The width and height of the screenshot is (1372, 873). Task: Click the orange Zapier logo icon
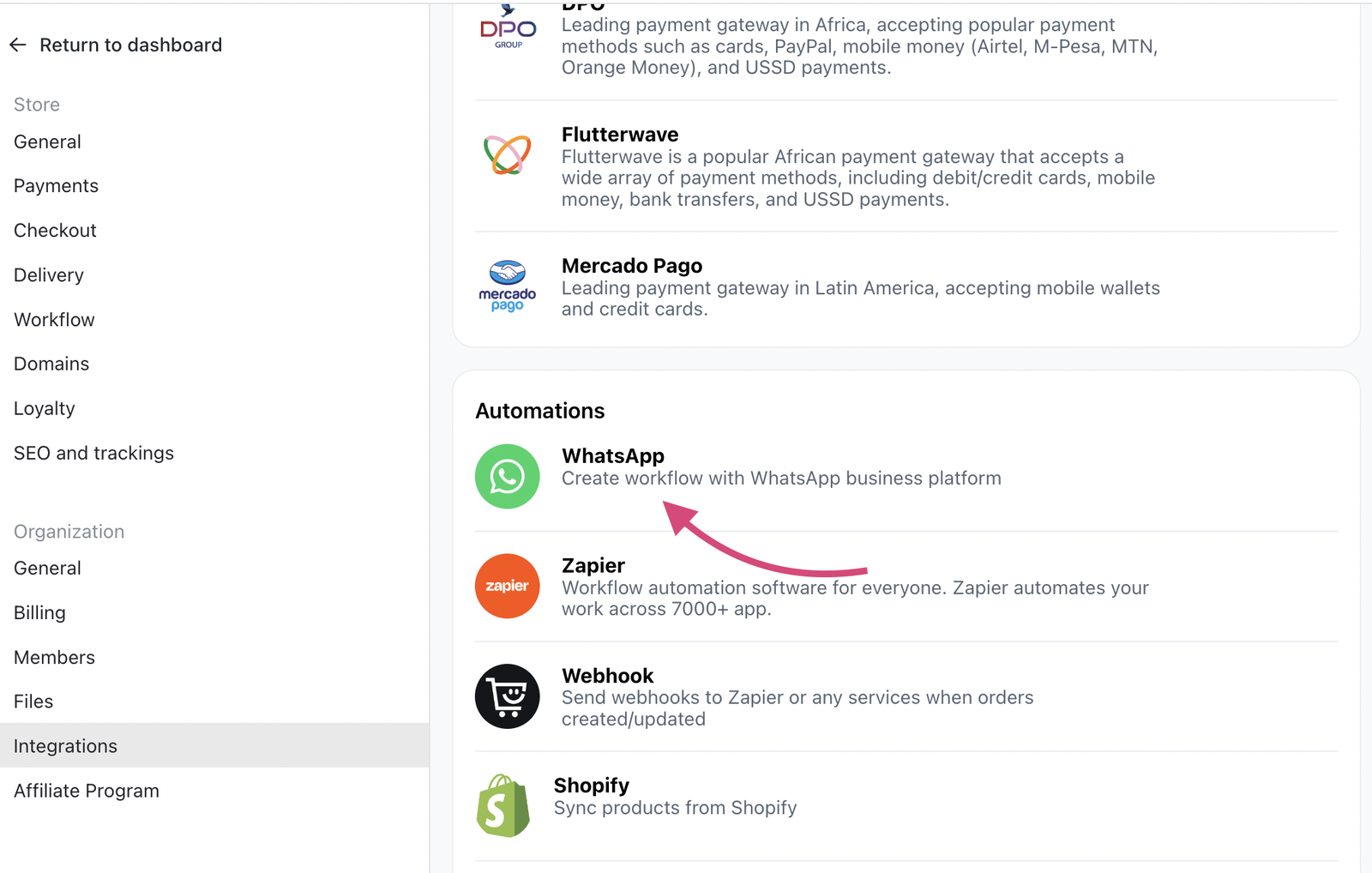[x=507, y=586]
